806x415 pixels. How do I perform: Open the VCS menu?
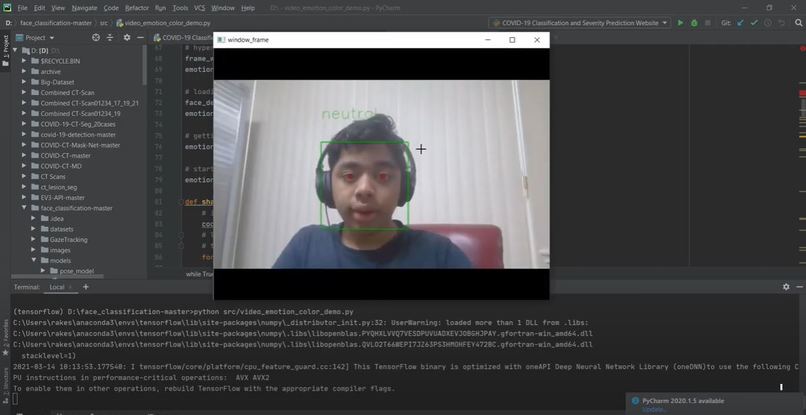[199, 8]
